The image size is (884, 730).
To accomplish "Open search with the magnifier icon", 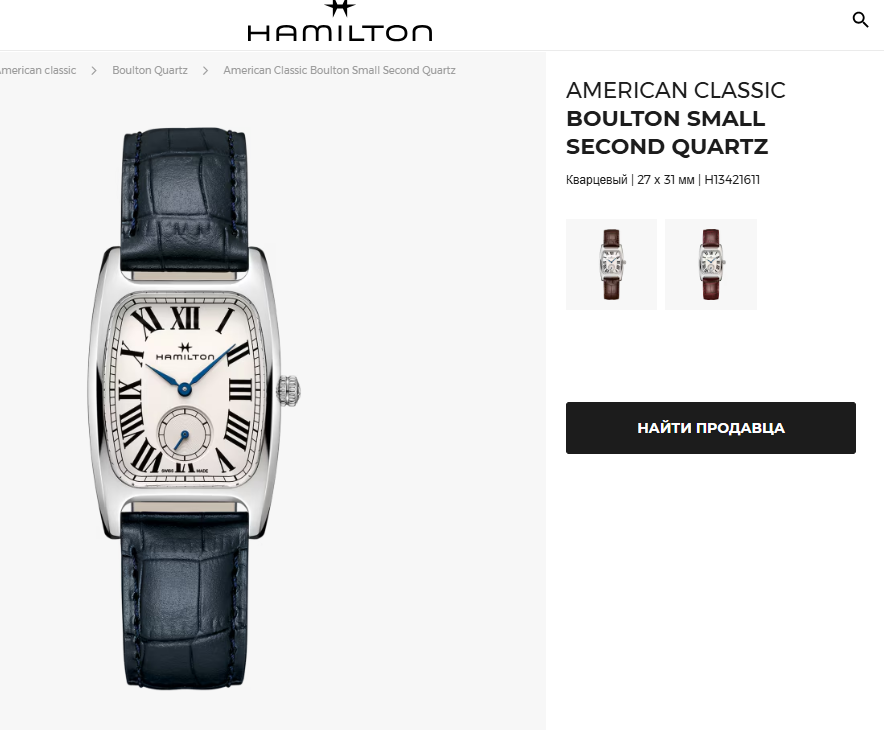I will coord(860,20).
